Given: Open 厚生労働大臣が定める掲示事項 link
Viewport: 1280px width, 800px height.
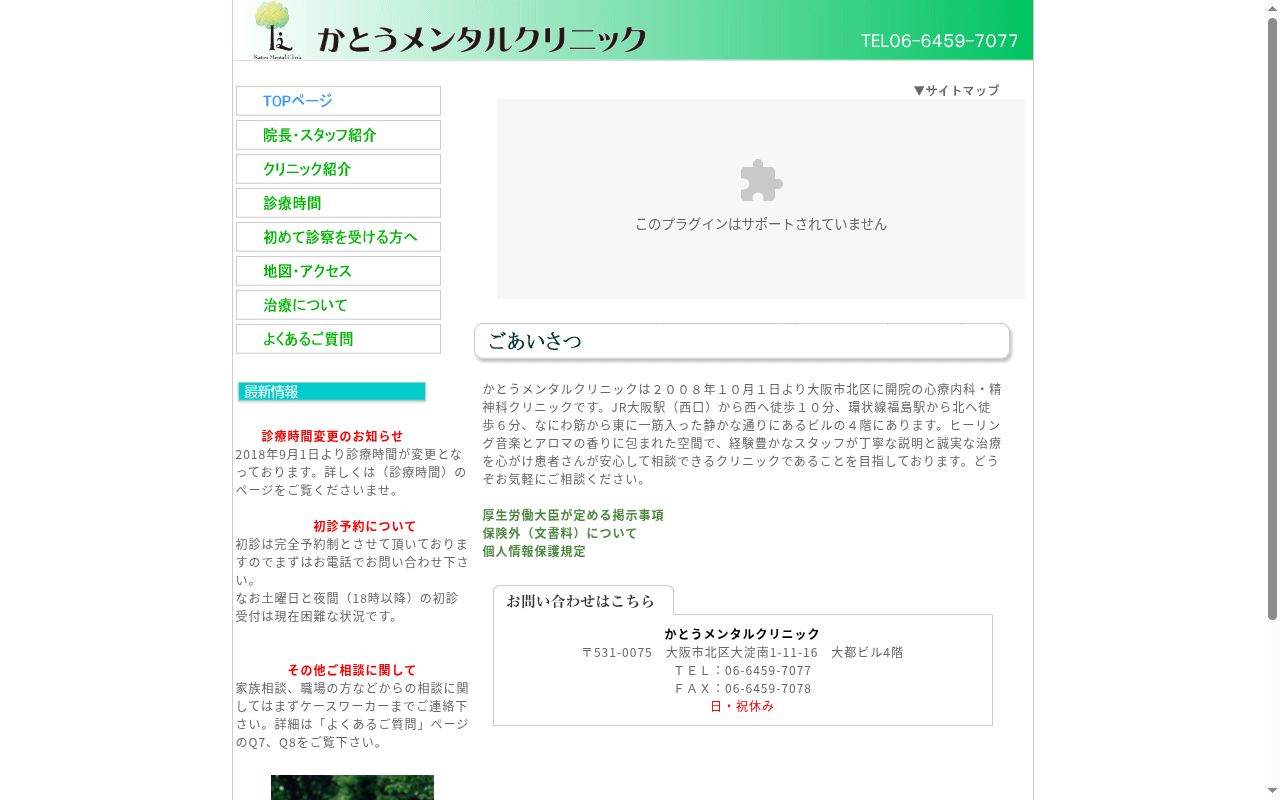Looking at the screenshot, I should pos(573,515).
